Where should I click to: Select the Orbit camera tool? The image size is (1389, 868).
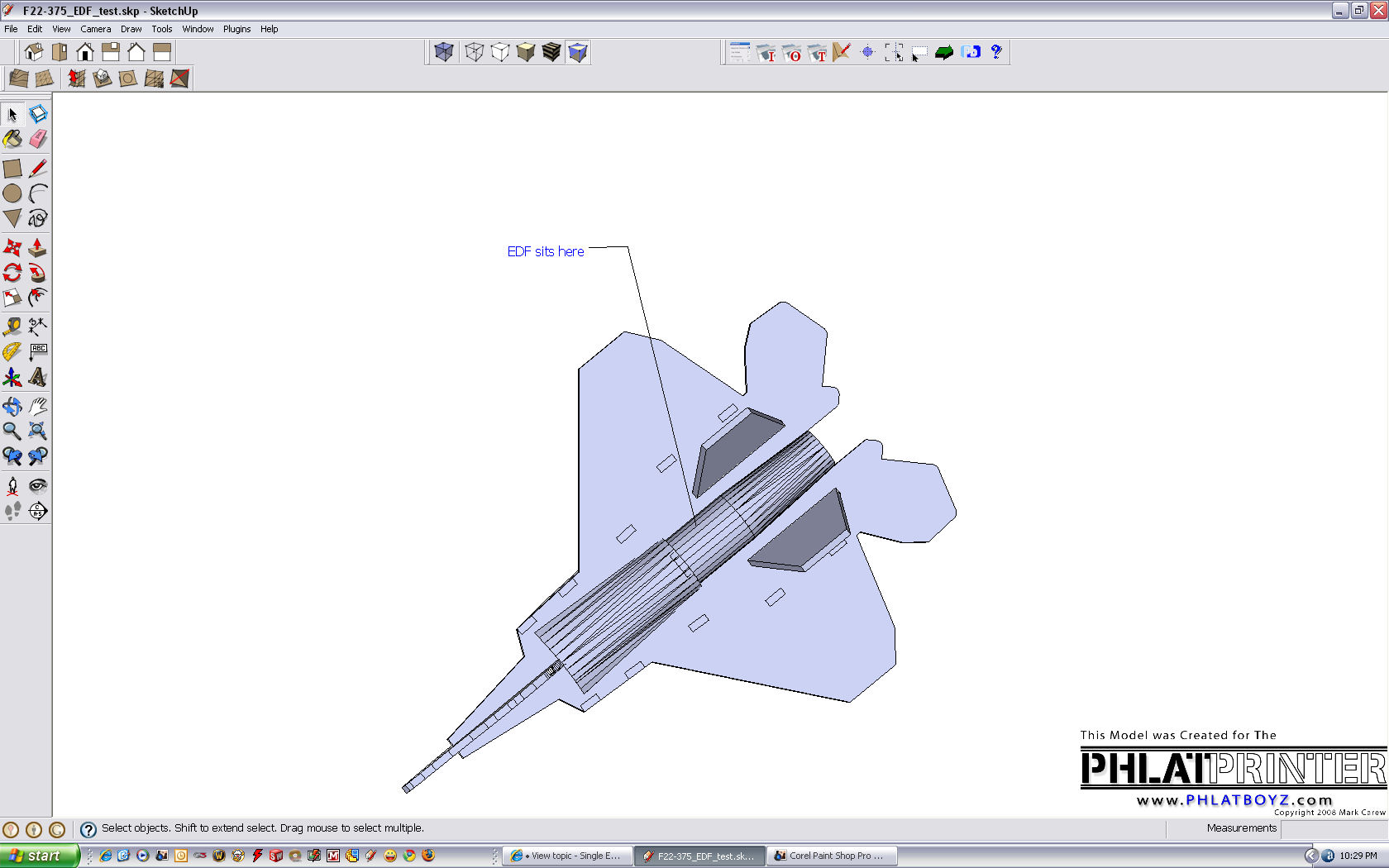point(12,406)
